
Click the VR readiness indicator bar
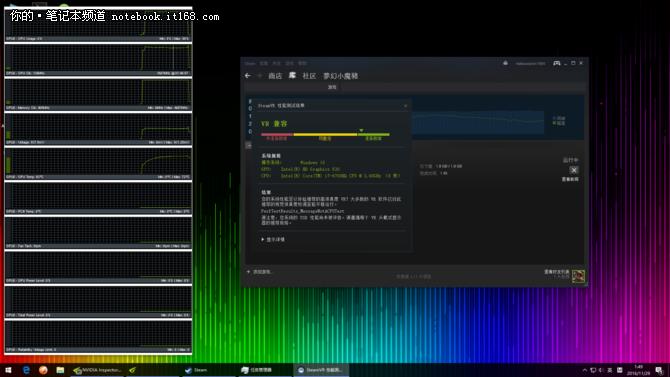coord(325,134)
